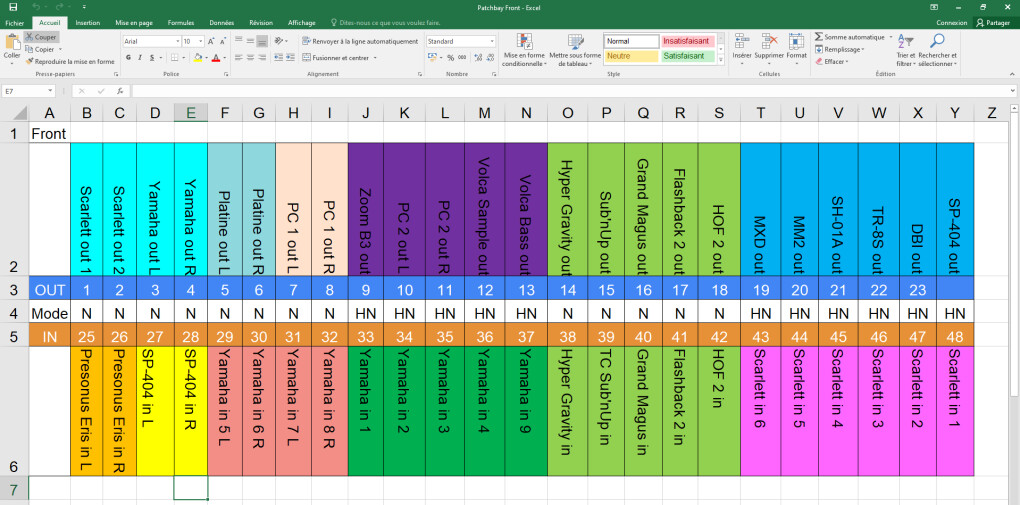The width and height of the screenshot is (1020, 505).
Task: Activate Reproduire la mise en forme painter
Action: click(x=70, y=61)
